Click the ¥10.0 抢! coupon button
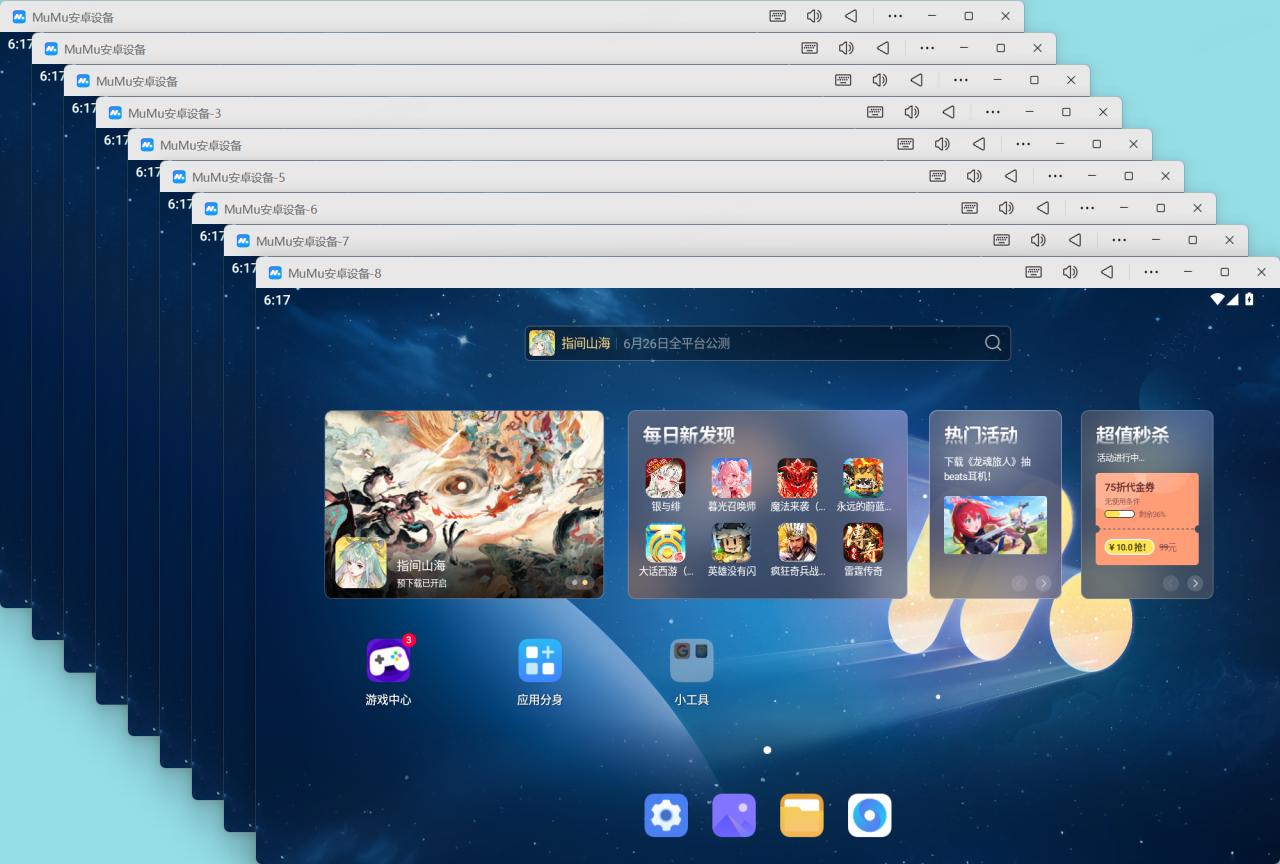Viewport: 1280px width, 864px height. [1129, 547]
